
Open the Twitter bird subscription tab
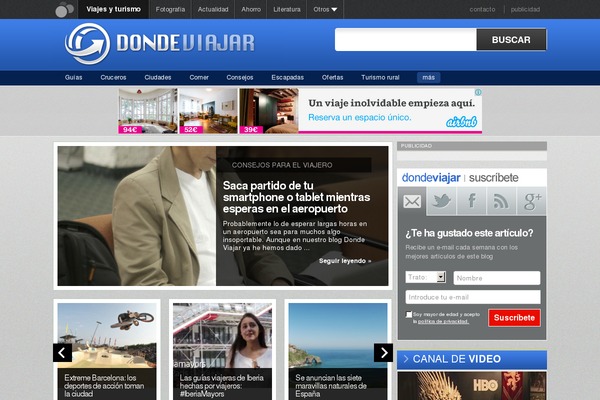pyautogui.click(x=441, y=201)
